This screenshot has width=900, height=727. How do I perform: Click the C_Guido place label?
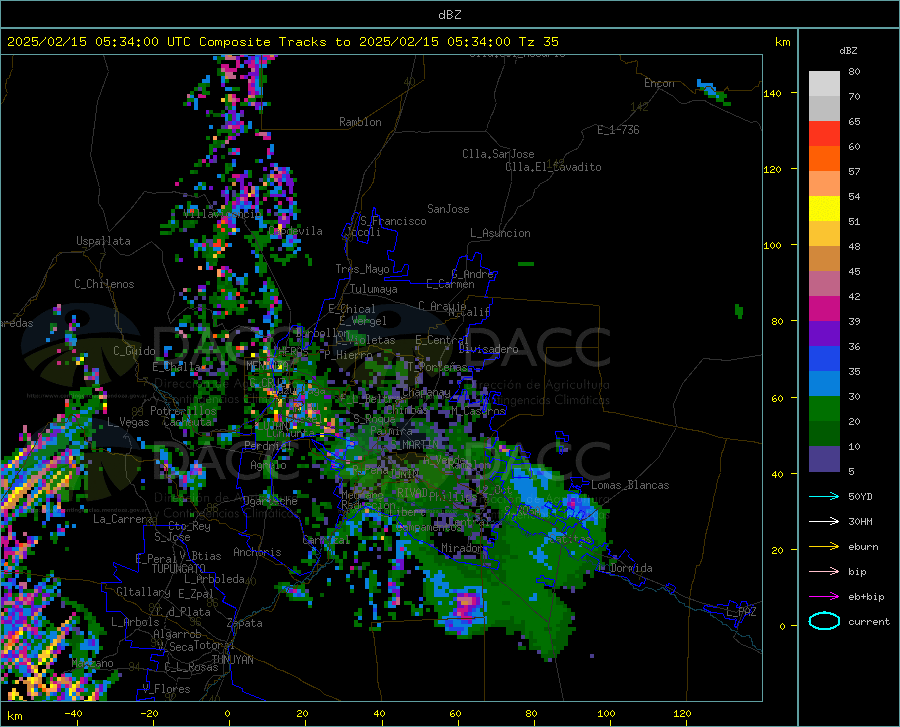pos(134,351)
